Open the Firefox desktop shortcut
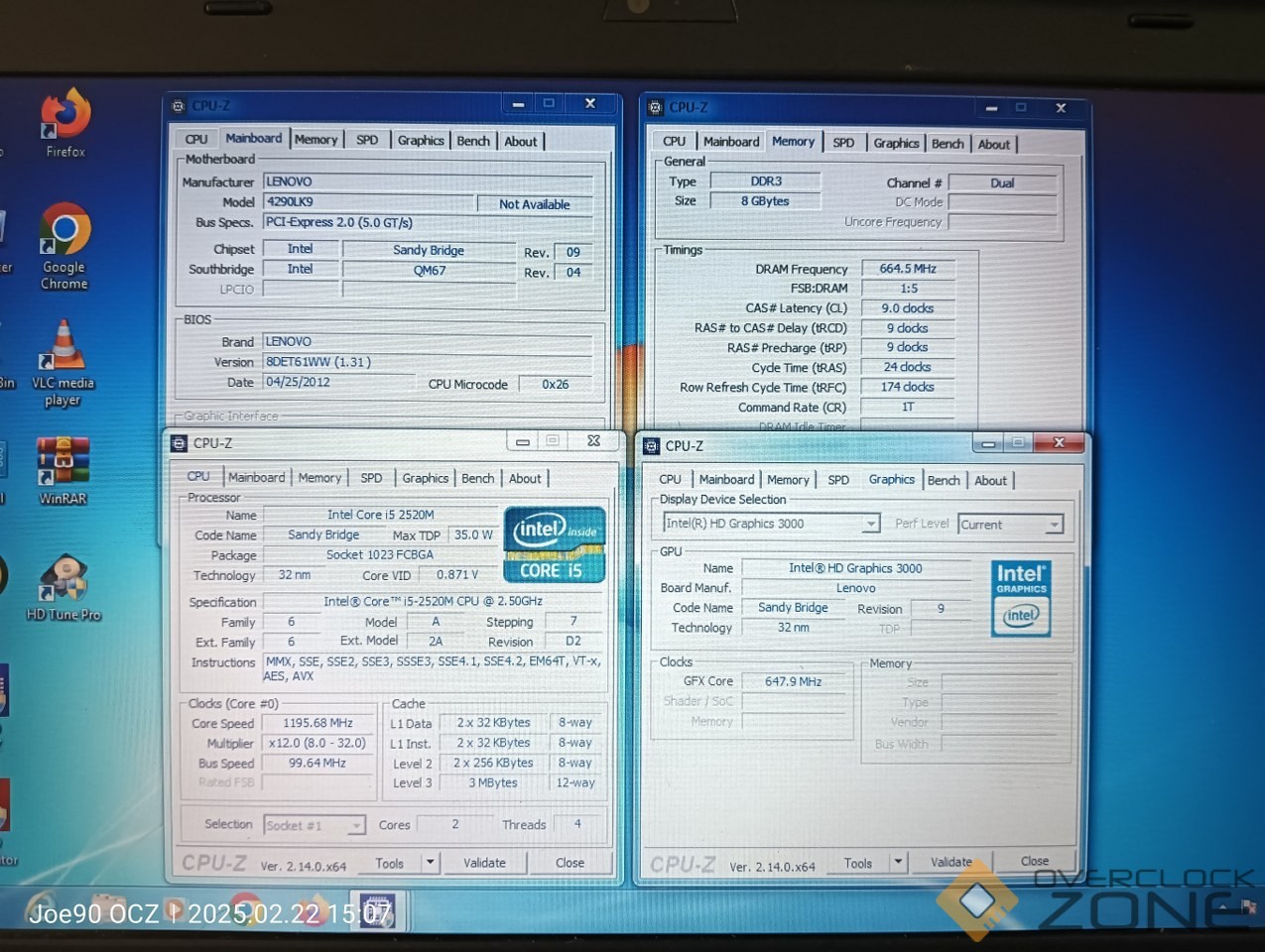Image resolution: width=1265 pixels, height=952 pixels. pyautogui.click(x=65, y=123)
